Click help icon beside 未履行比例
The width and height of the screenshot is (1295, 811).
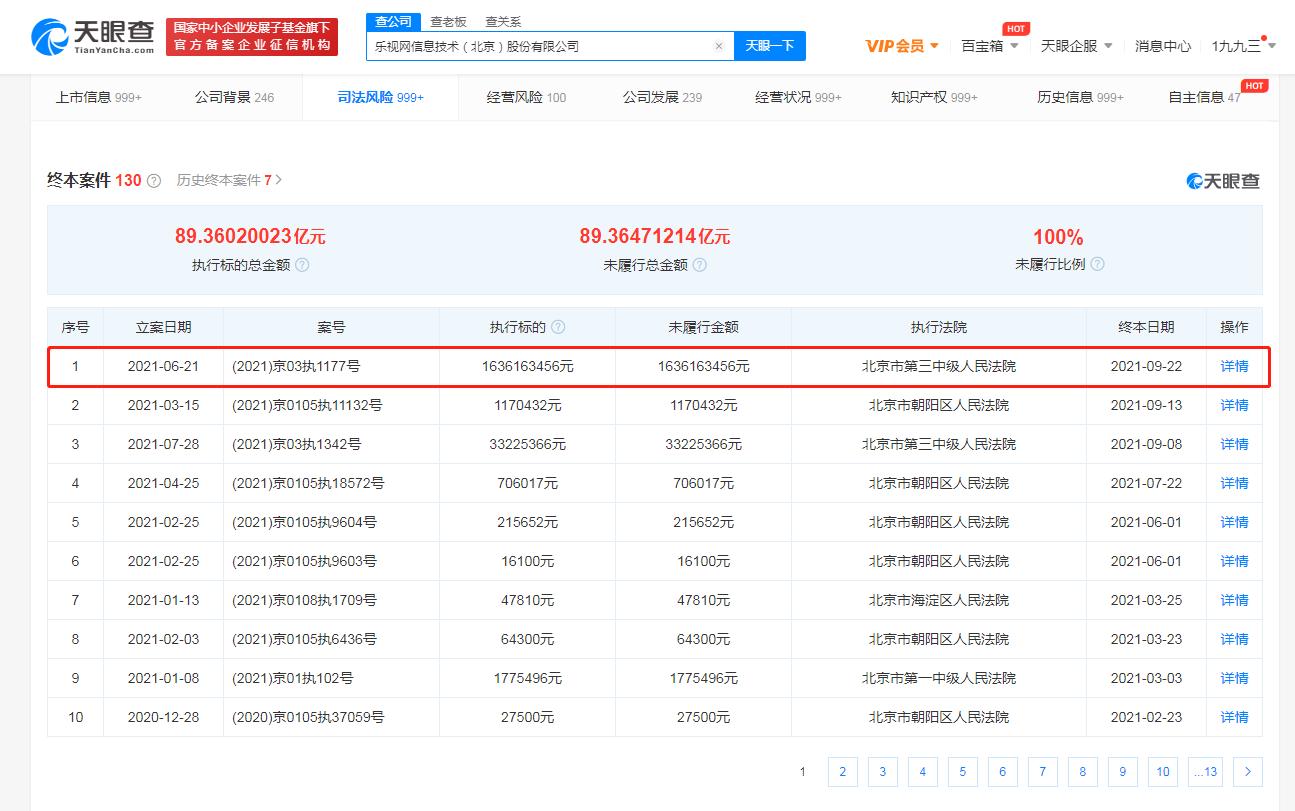pos(1097,264)
